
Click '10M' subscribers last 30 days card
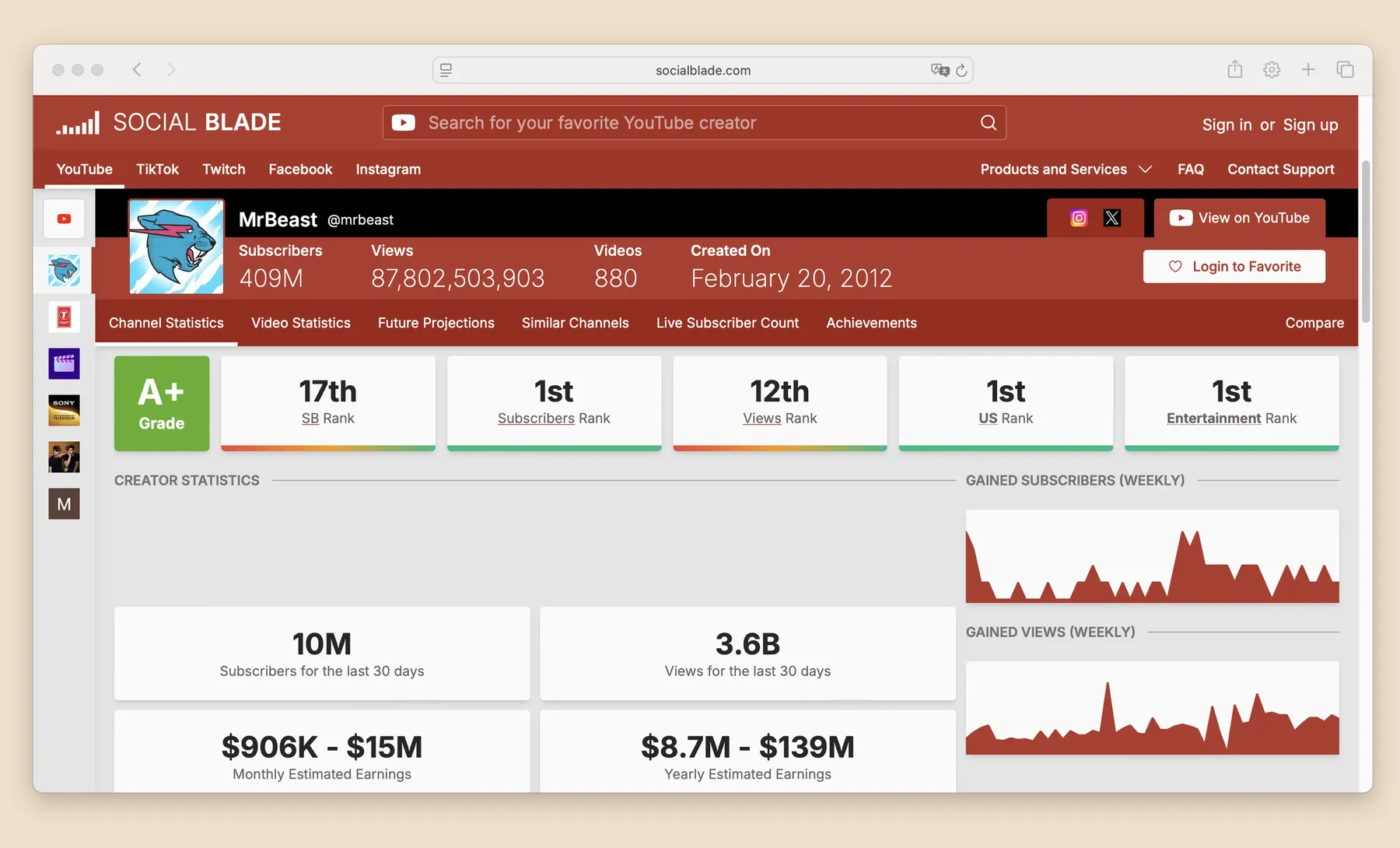tap(322, 654)
